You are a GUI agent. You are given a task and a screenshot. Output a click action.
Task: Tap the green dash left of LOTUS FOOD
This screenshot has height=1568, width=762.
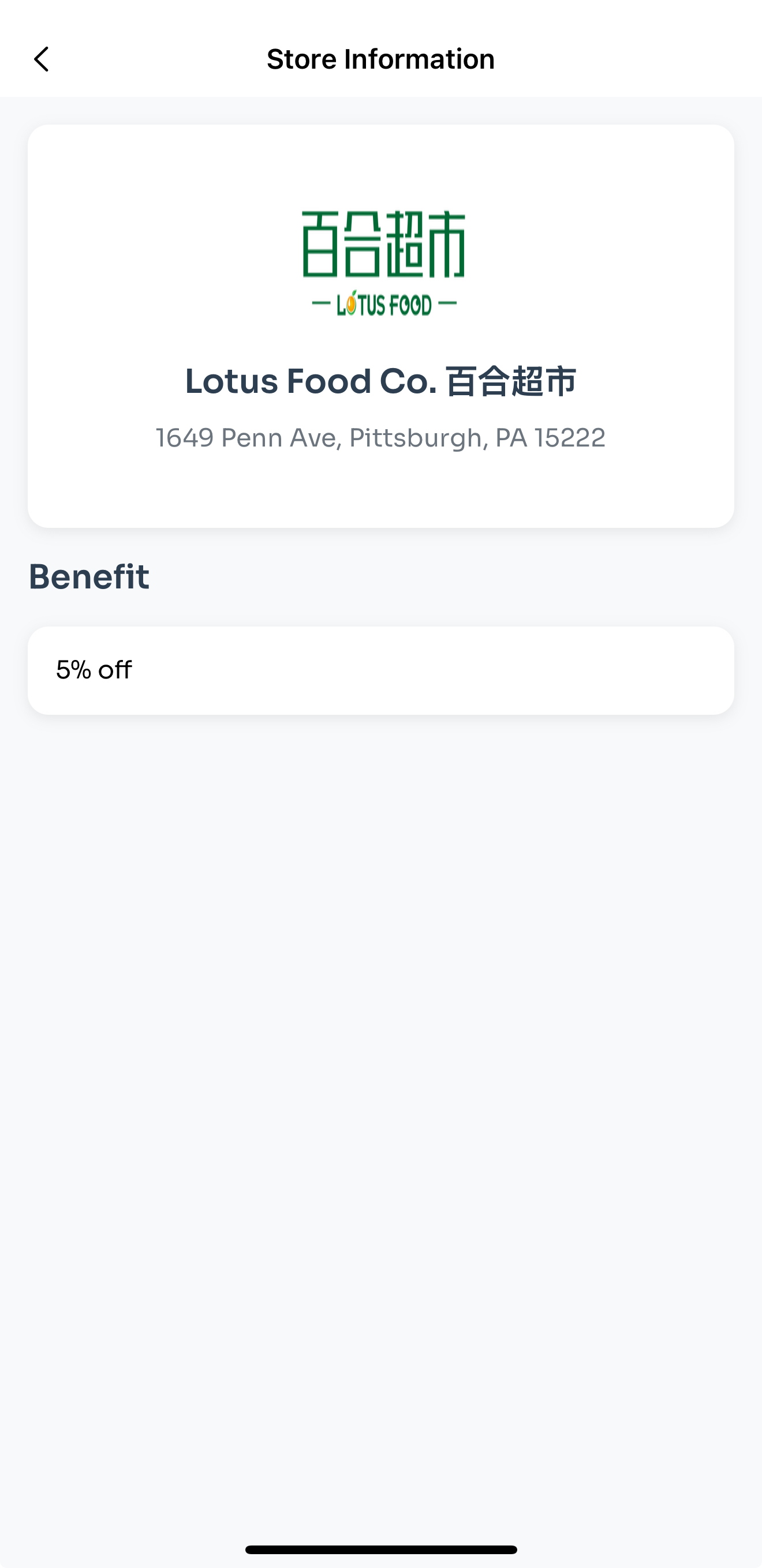pos(321,303)
